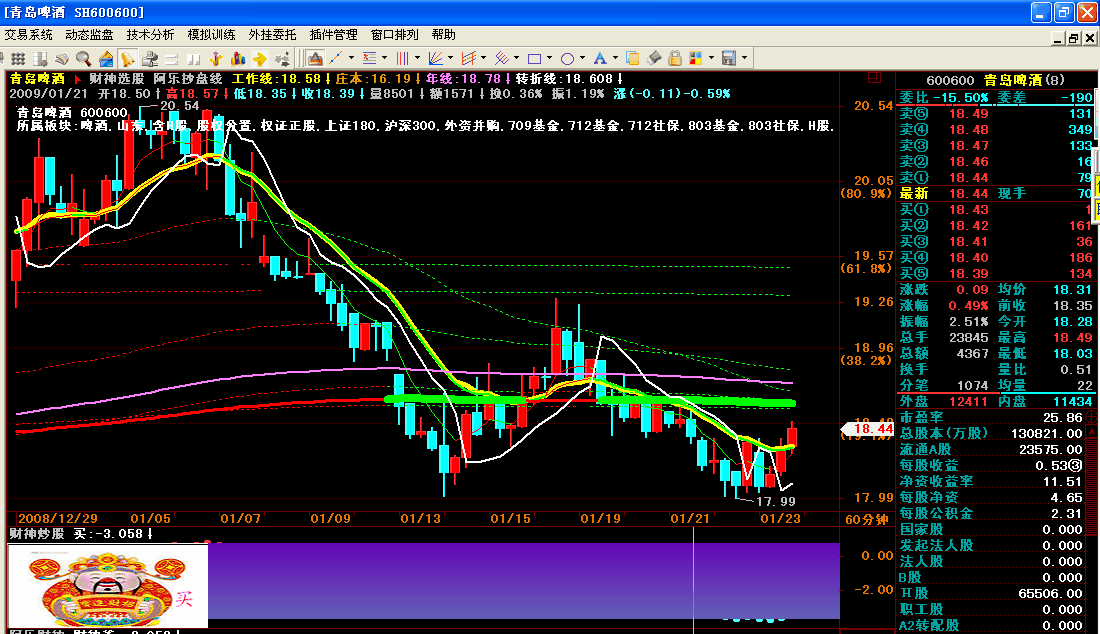Select the vertical period lines tool
Viewport: 1100px width, 634px height.
402,58
